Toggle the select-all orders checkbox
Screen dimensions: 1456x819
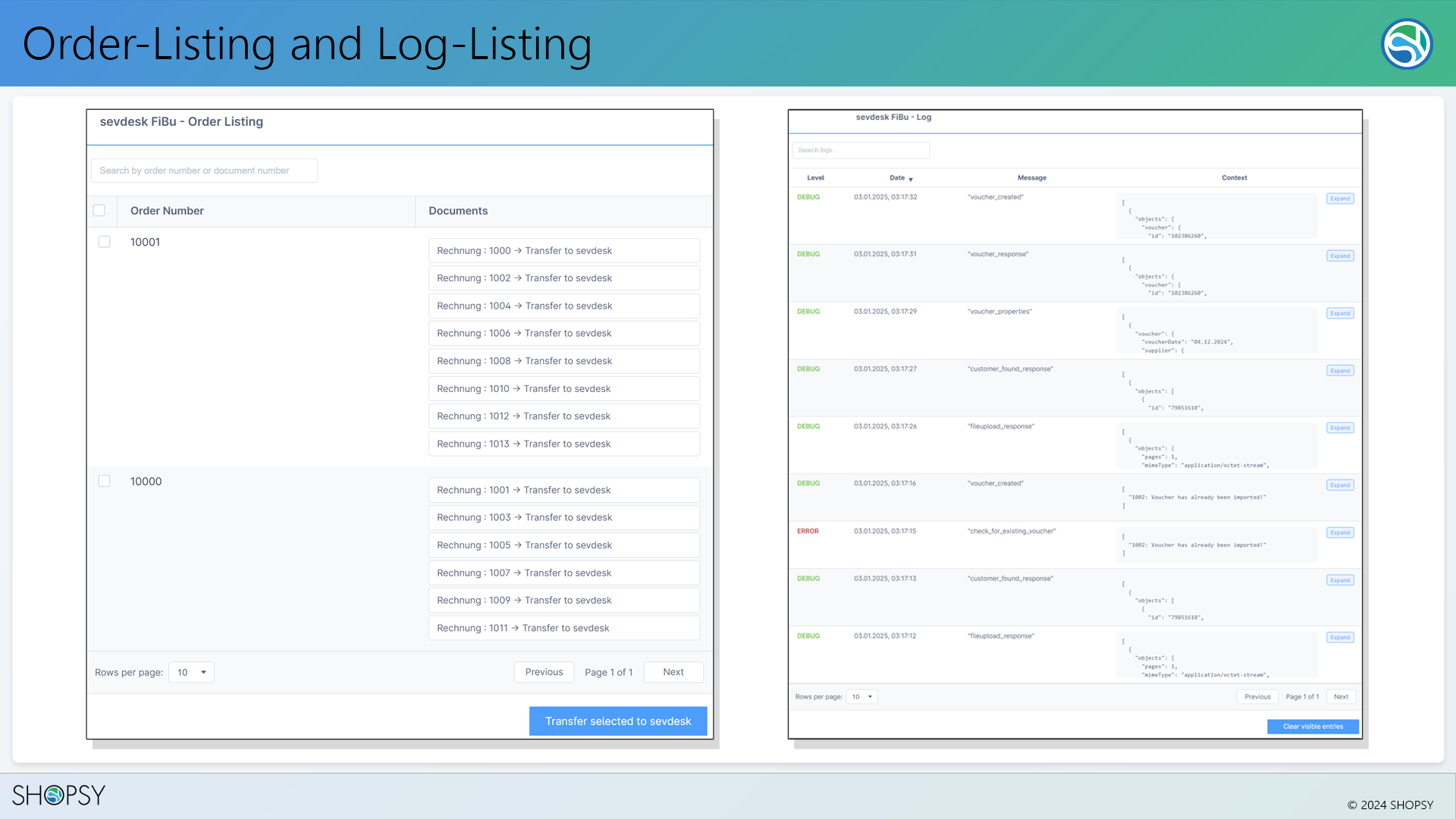tap(99, 210)
